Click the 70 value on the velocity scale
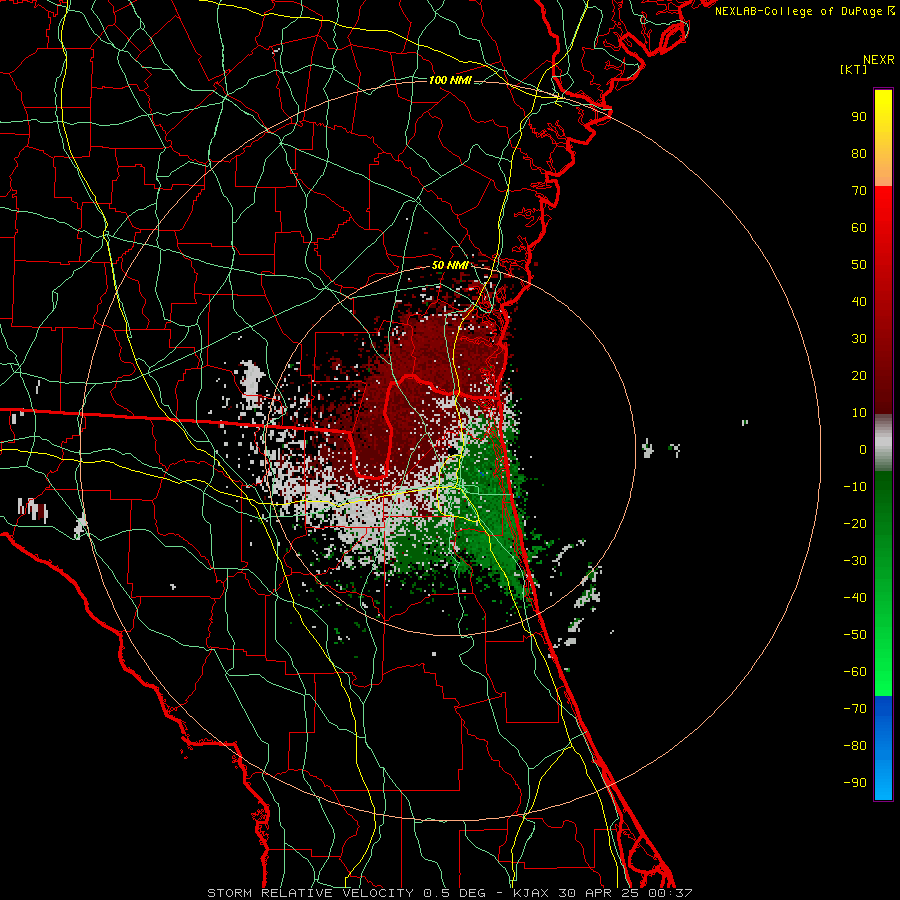900x900 pixels. 859,191
